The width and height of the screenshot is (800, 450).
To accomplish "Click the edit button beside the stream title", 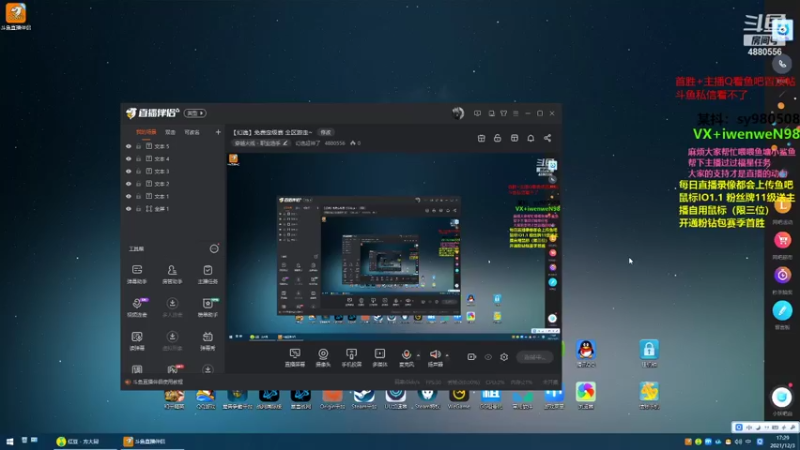I will tap(326, 133).
